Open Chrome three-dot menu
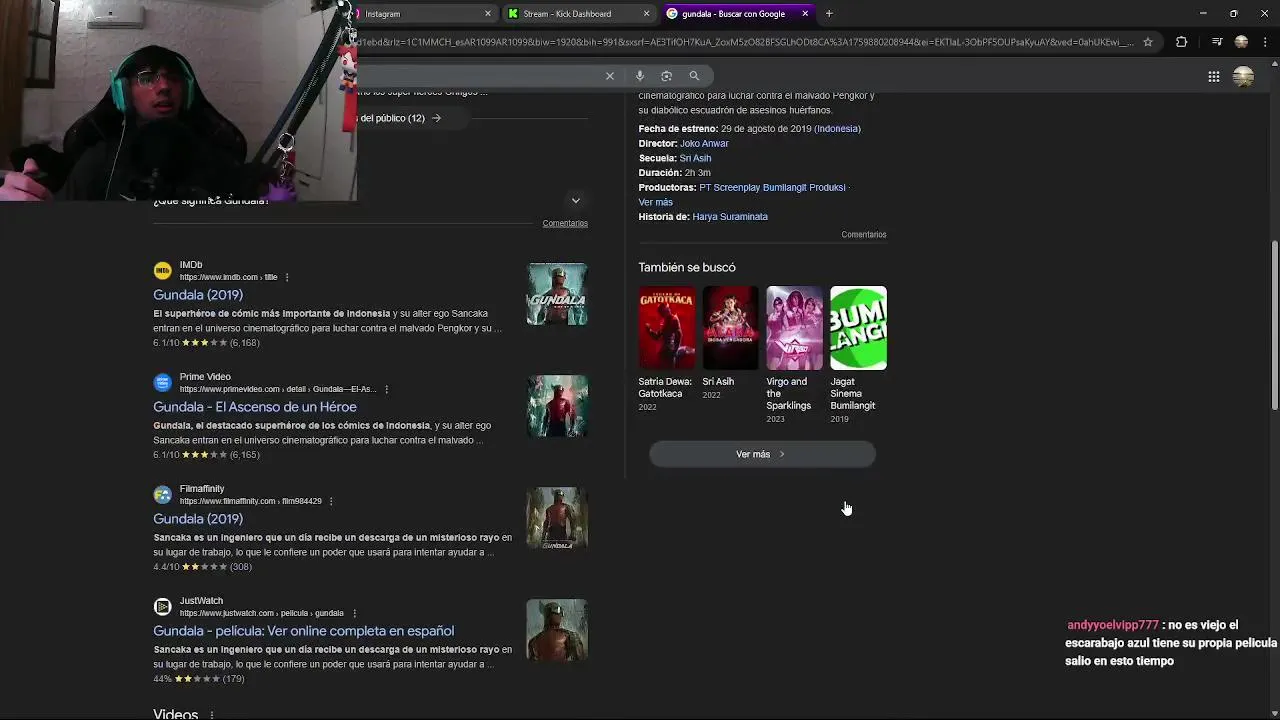The width and height of the screenshot is (1280, 720). tap(1264, 42)
